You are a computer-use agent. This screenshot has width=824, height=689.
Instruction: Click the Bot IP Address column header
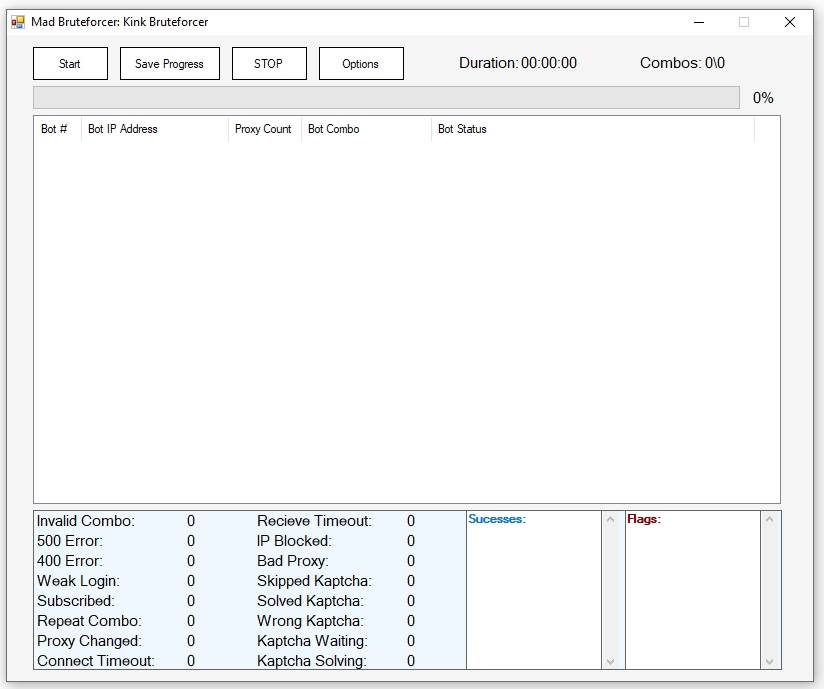click(x=154, y=129)
